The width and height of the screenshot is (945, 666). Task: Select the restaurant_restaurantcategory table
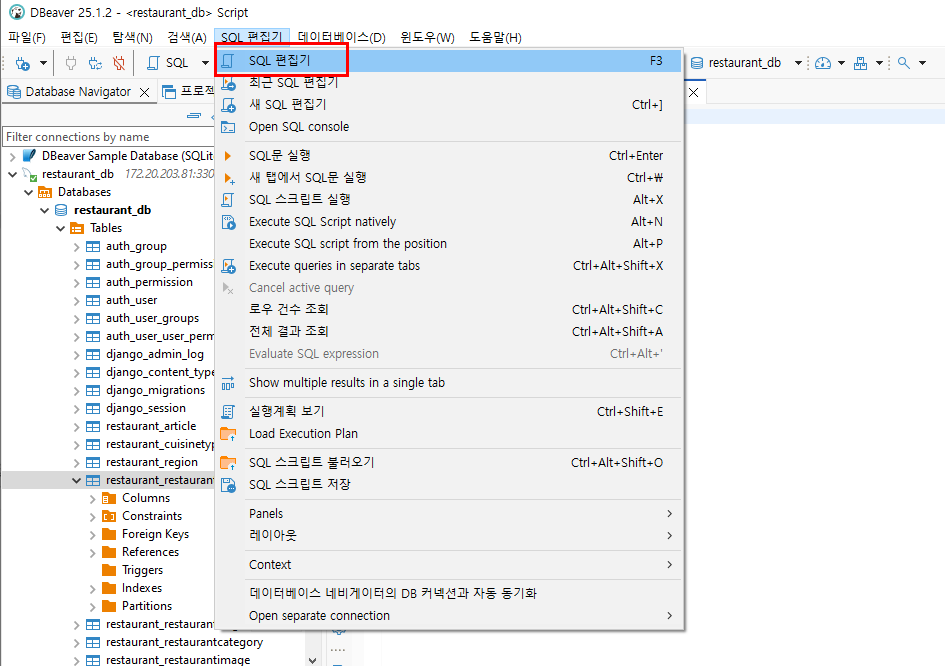184,642
